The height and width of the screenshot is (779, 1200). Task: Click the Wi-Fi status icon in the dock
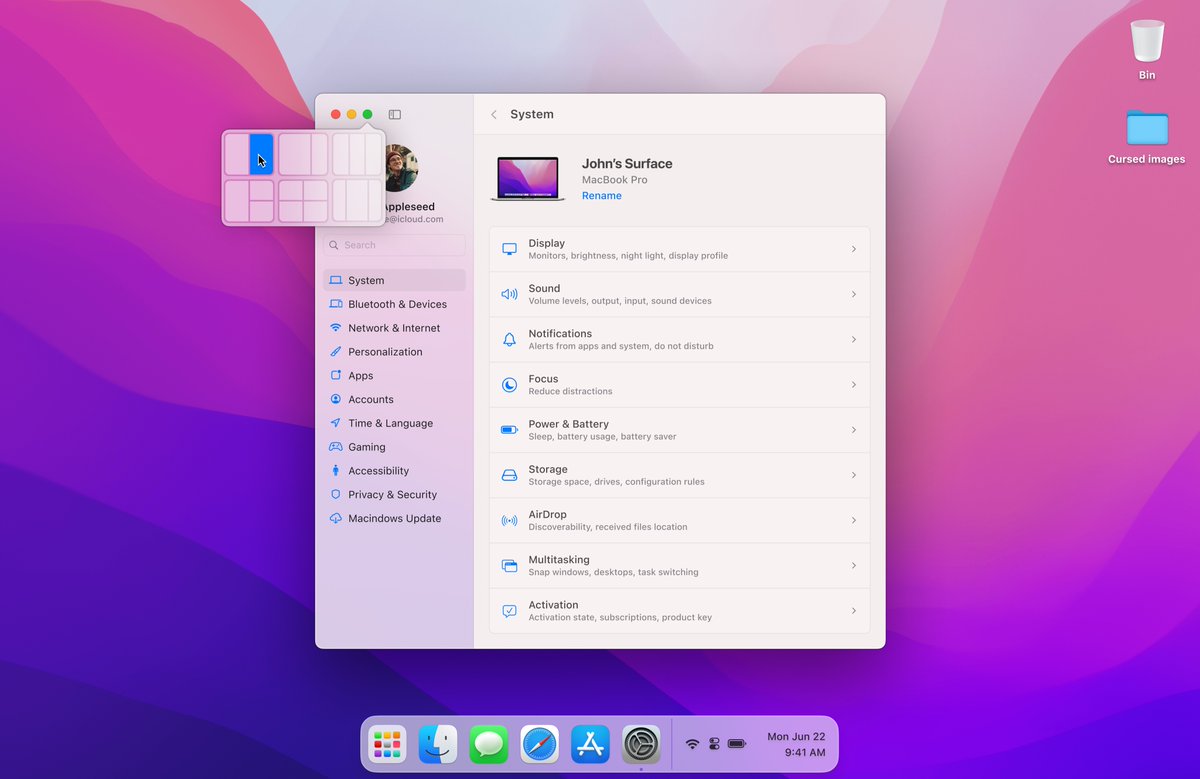(692, 744)
